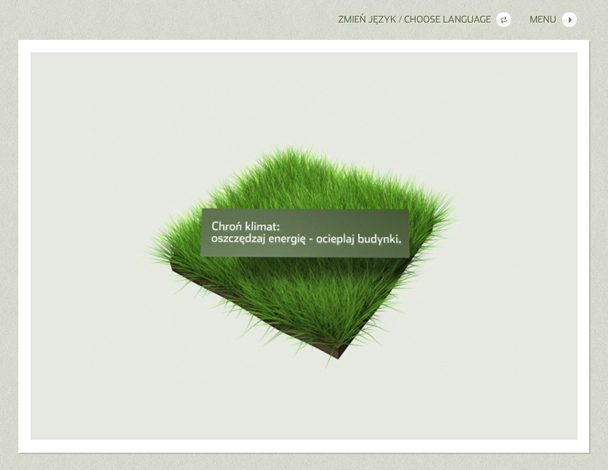Image resolution: width=608 pixels, height=470 pixels.
Task: Click the grass area just above the text banner
Action: 300,190
